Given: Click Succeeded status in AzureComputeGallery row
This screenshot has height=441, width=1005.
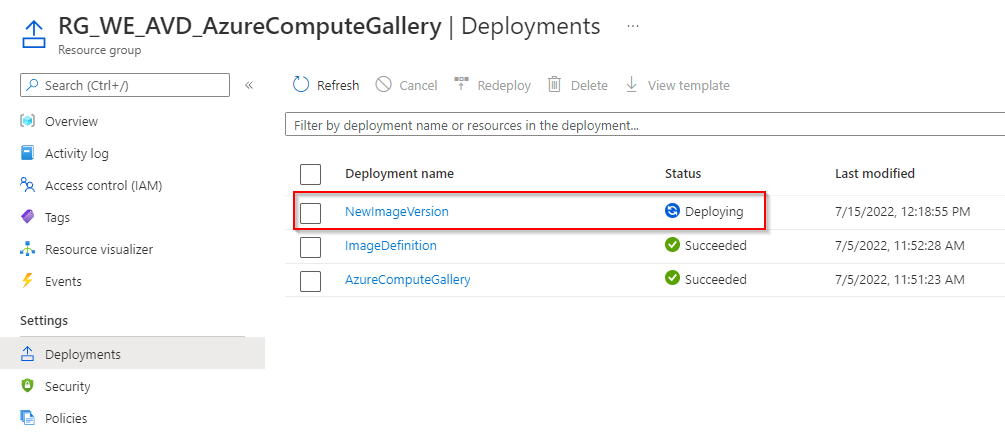Looking at the screenshot, I should tap(716, 279).
